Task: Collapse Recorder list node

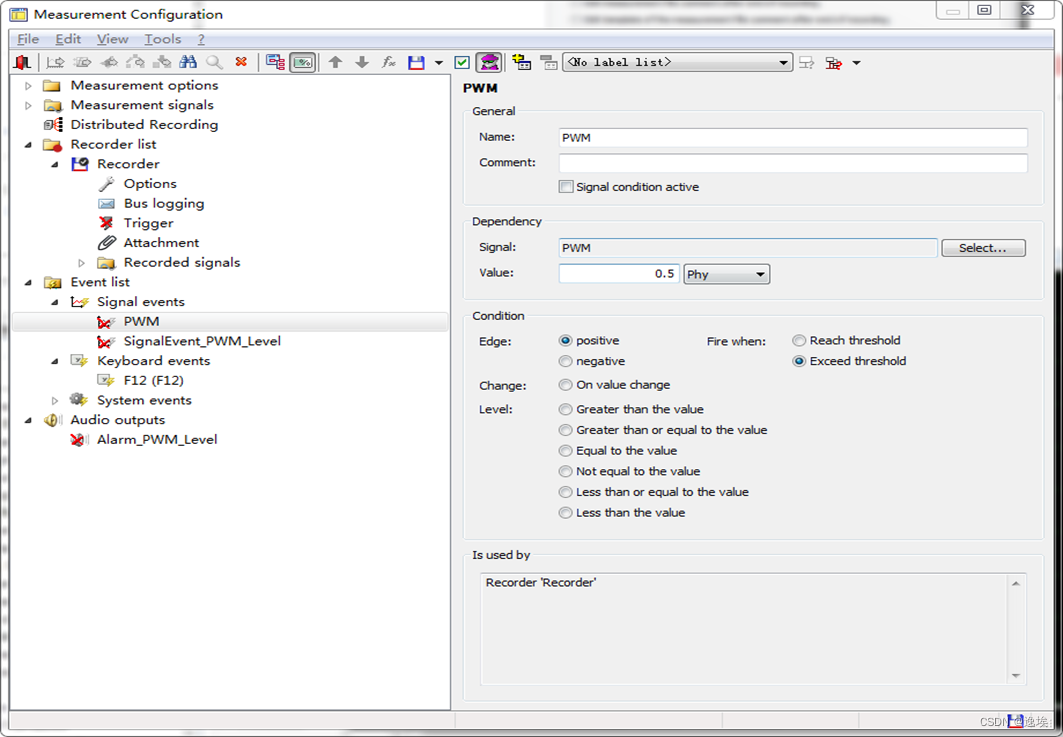Action: click(28, 144)
